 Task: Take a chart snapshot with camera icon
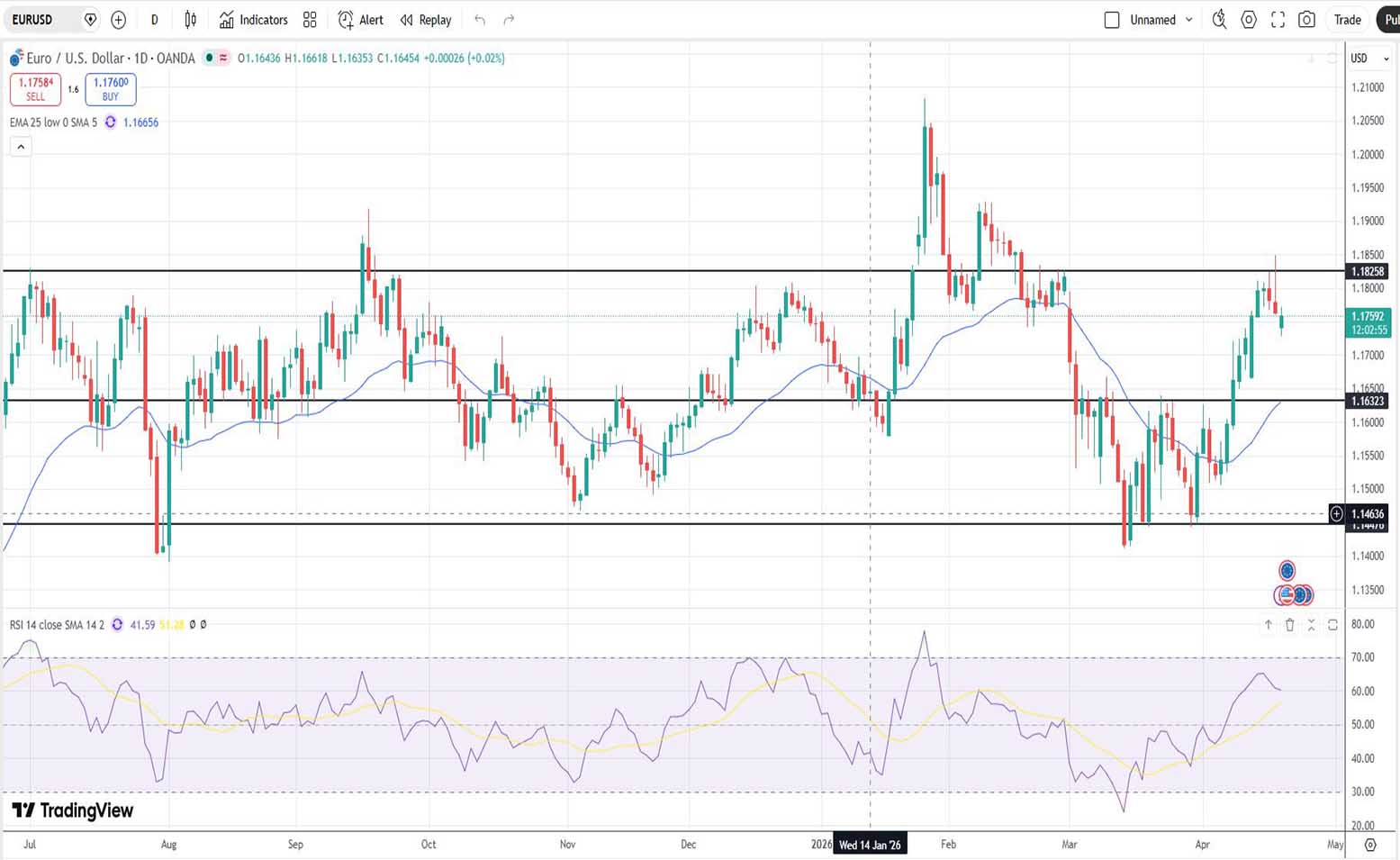tap(1306, 20)
